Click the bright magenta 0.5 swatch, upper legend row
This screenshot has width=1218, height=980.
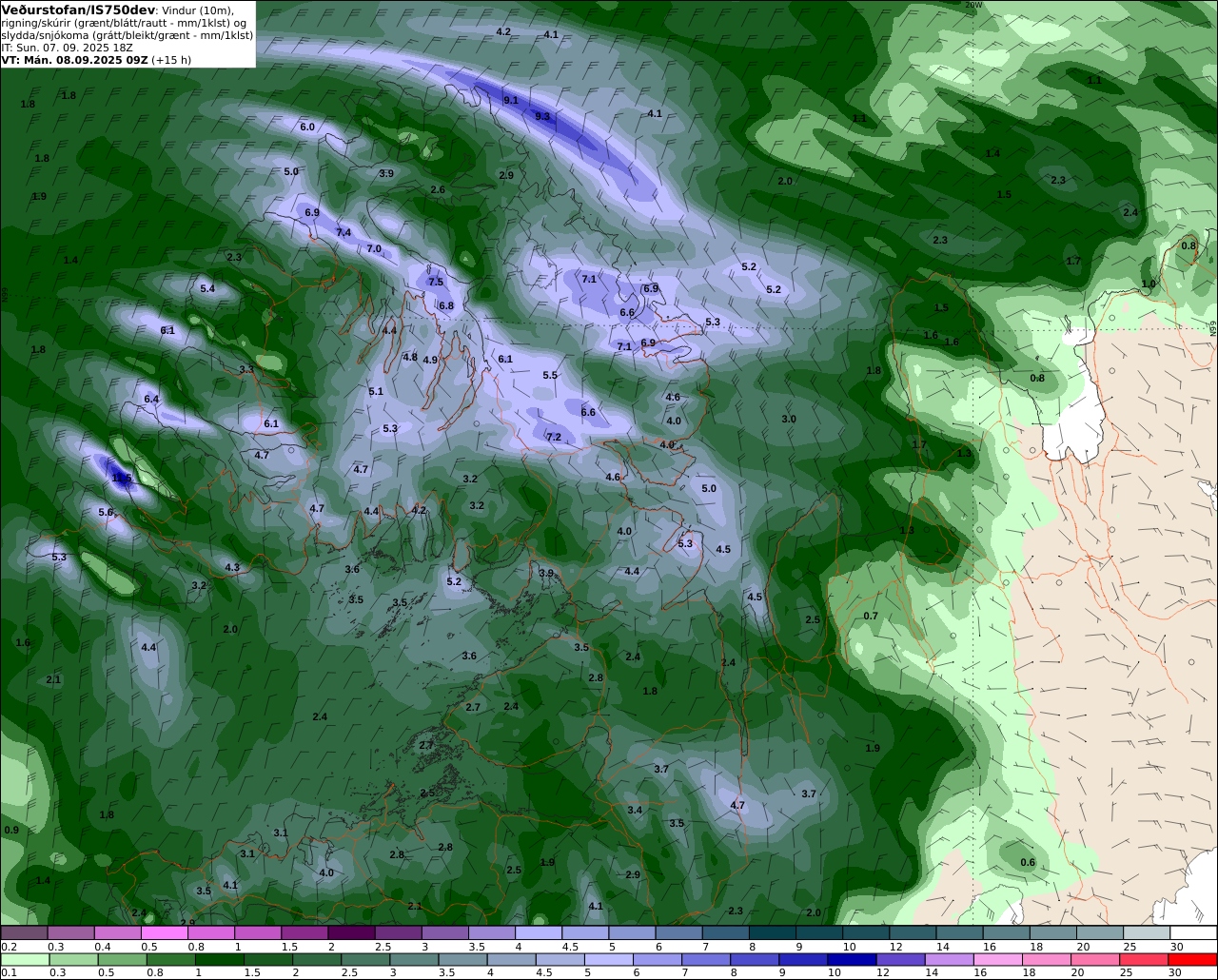(164, 933)
